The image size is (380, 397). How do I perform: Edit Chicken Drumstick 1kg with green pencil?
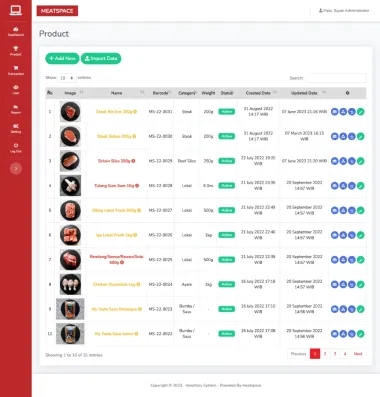click(360, 284)
